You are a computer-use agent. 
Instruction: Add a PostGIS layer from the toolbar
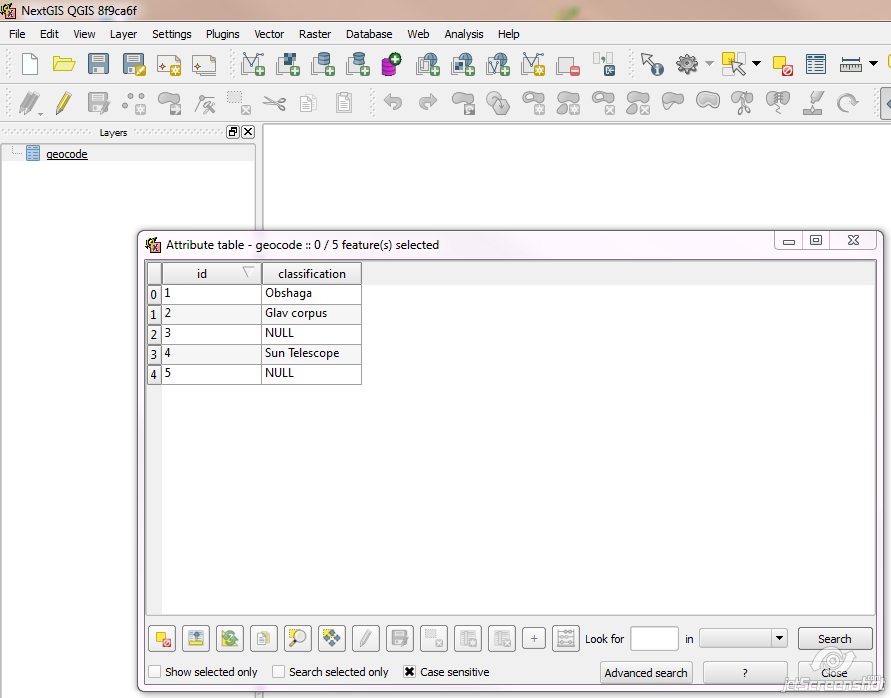click(x=323, y=64)
